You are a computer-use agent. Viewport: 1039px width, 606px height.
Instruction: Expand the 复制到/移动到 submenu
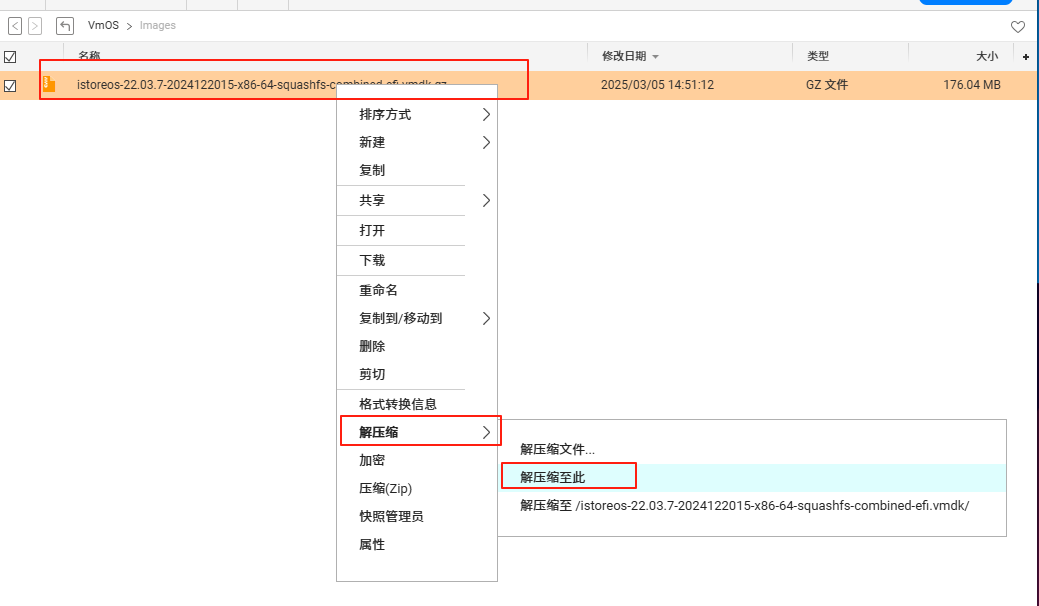click(417, 319)
